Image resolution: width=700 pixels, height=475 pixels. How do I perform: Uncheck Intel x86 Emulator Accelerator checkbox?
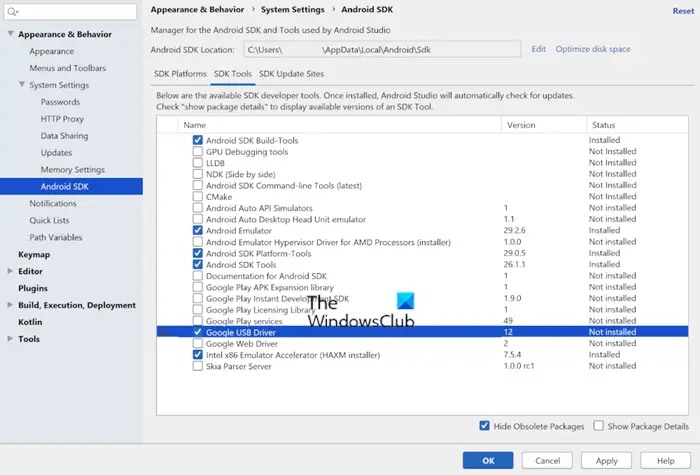pos(198,355)
